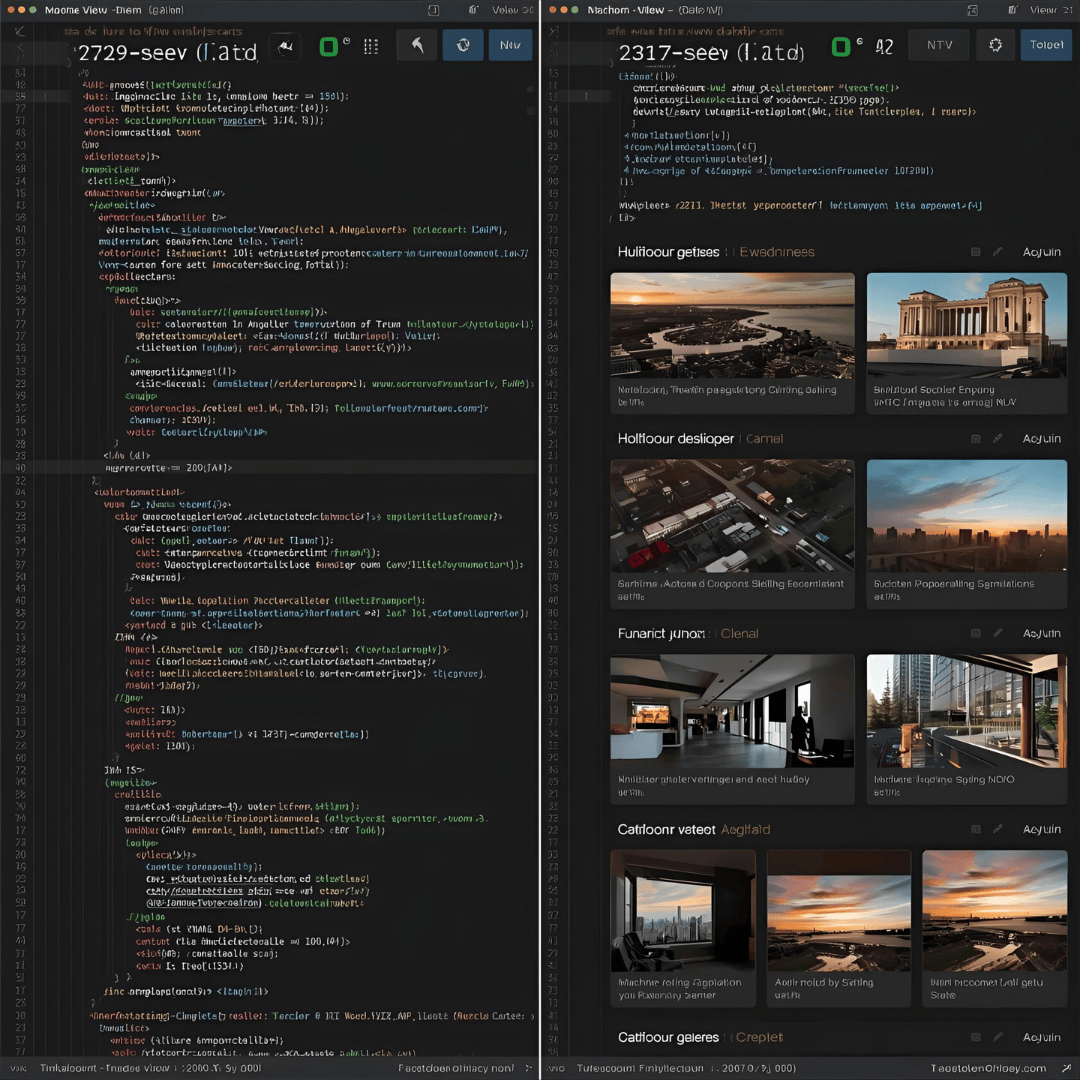
Task: Click the pencil edit icon beside Hulfioour getises
Action: 997,252
